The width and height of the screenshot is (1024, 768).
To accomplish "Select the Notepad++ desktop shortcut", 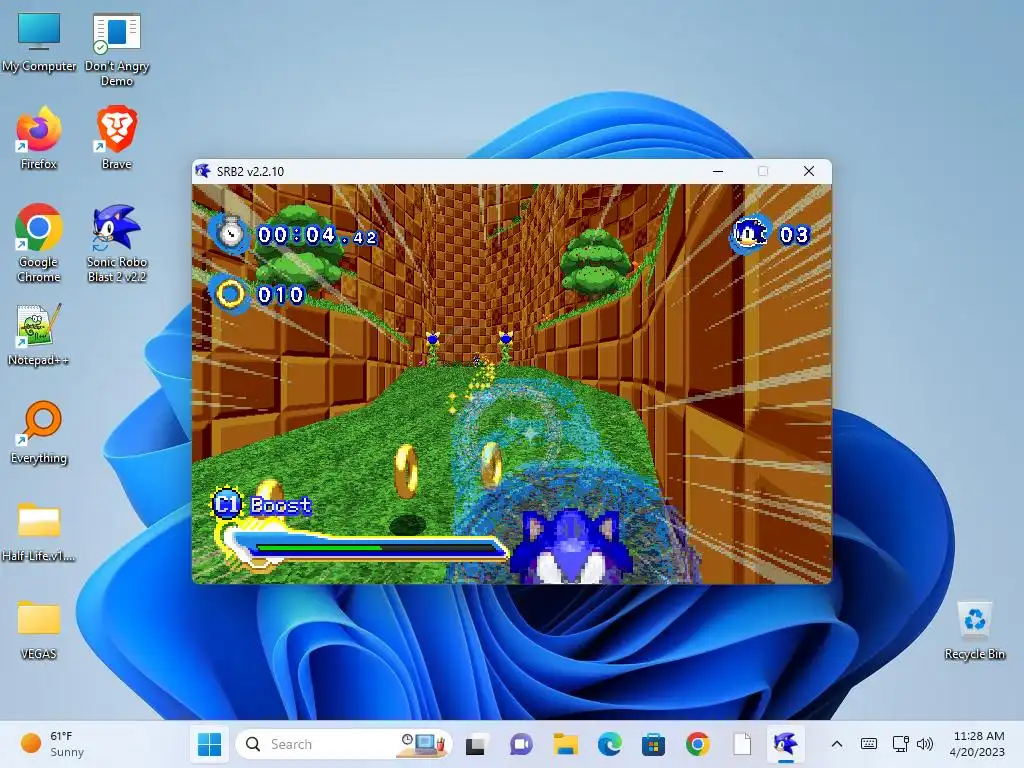I will (x=39, y=335).
